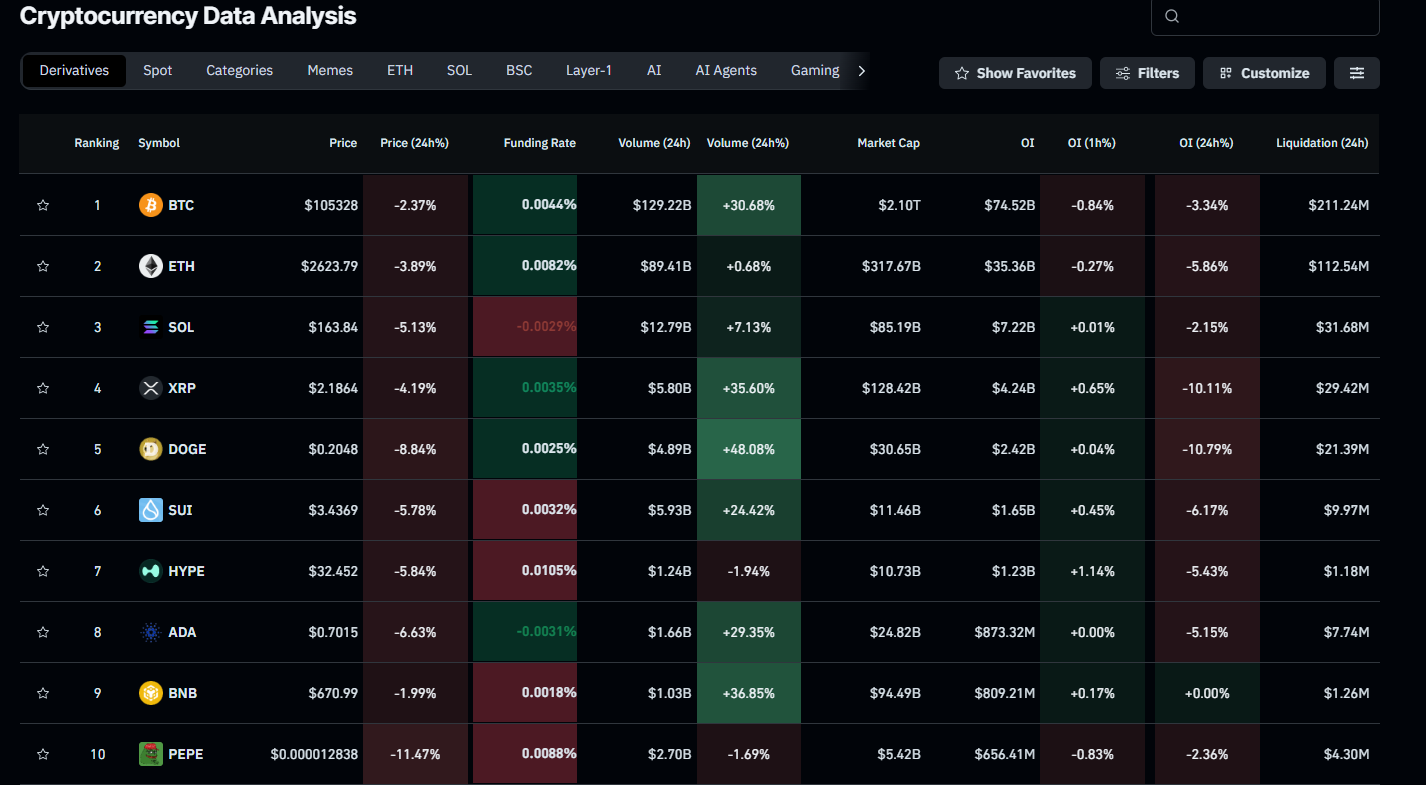The image size is (1426, 785).
Task: Click the Show Favorites button
Action: pos(1015,73)
